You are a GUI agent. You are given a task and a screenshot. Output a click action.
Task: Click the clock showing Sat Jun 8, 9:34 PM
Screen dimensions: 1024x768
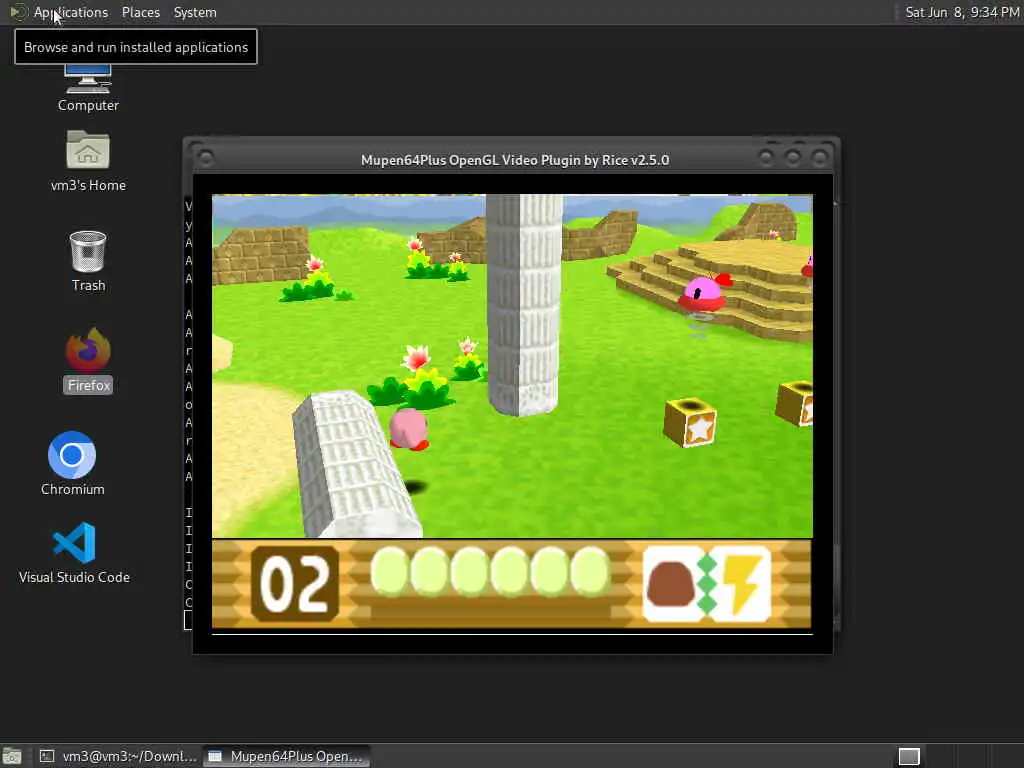click(961, 12)
